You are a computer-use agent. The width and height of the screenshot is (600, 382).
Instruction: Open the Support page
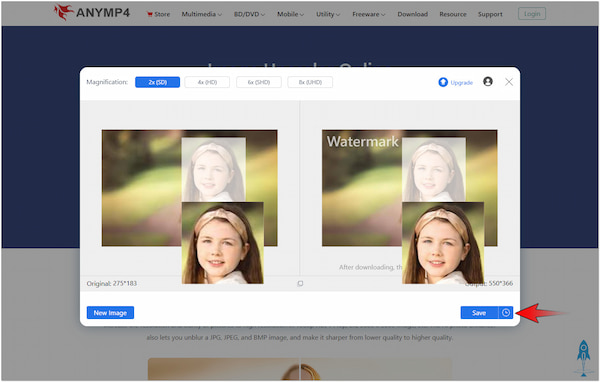(x=490, y=14)
